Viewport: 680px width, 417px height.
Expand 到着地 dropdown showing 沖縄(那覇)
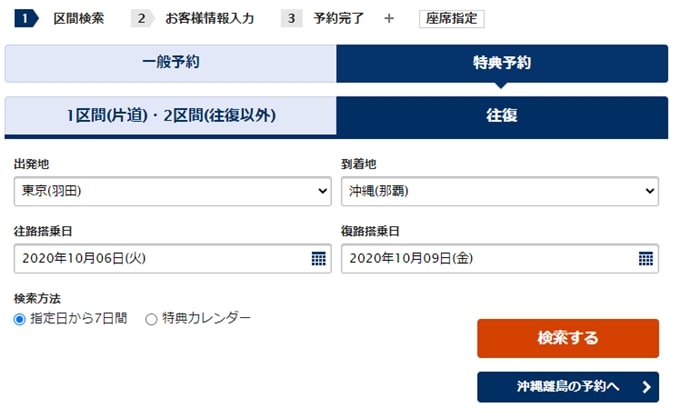pyautogui.click(x=500, y=191)
